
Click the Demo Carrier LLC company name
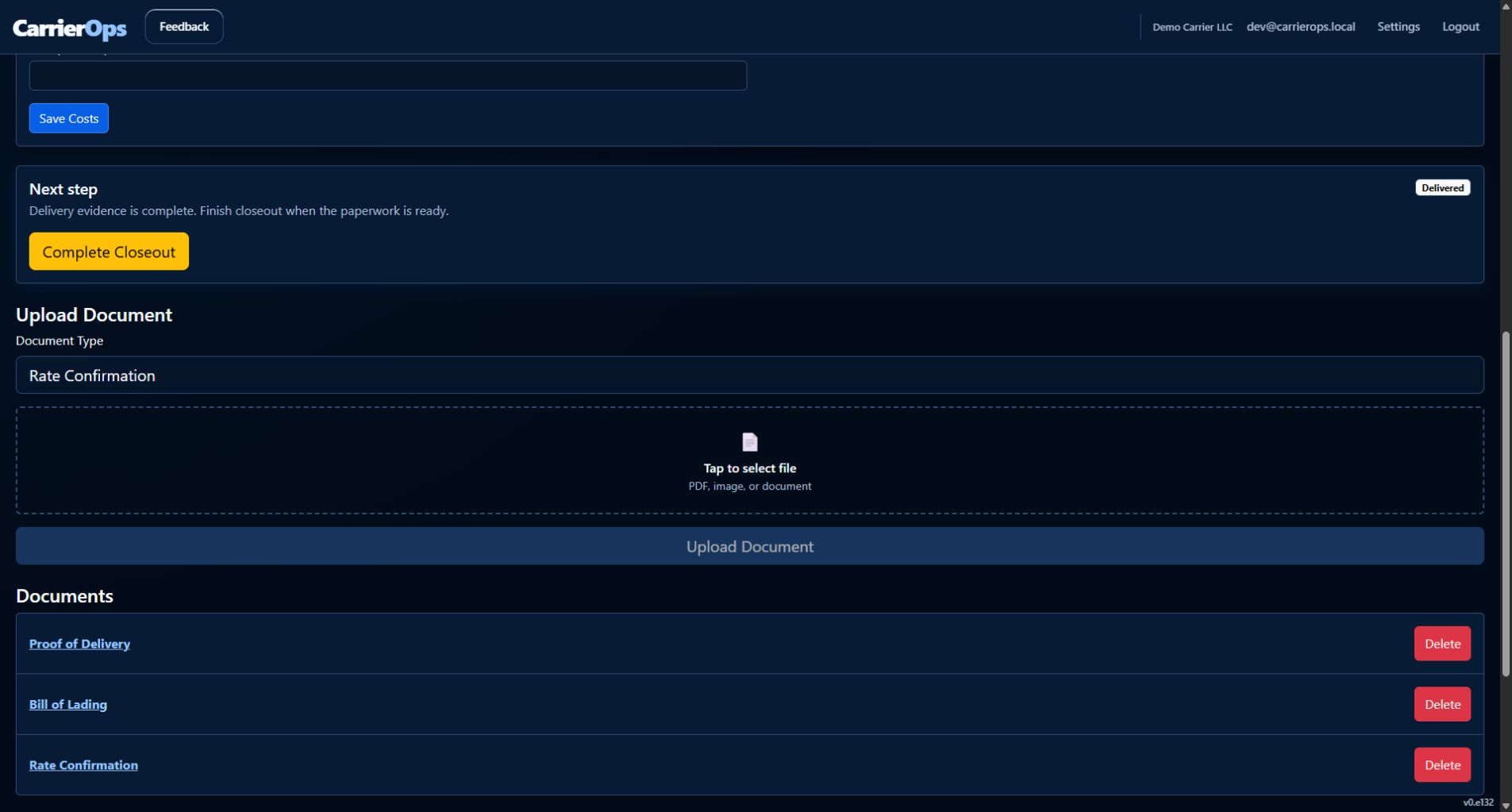[1192, 27]
